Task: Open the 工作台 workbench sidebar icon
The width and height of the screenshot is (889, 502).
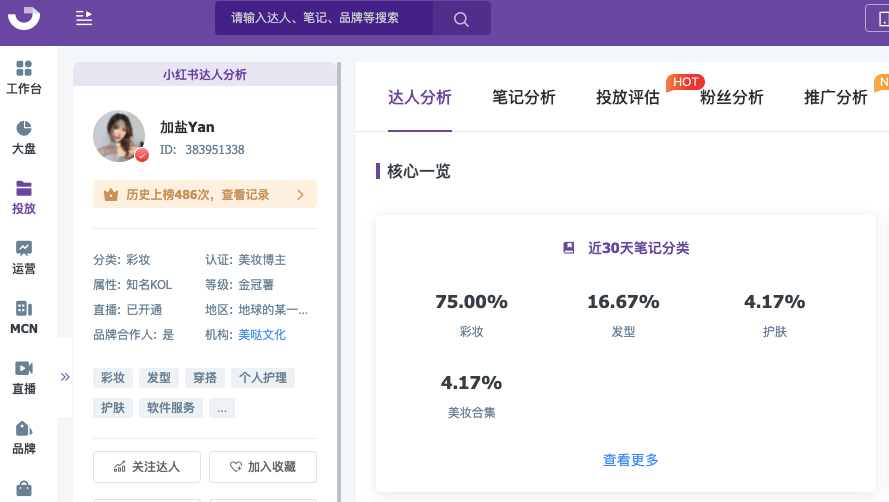Action: [x=24, y=76]
